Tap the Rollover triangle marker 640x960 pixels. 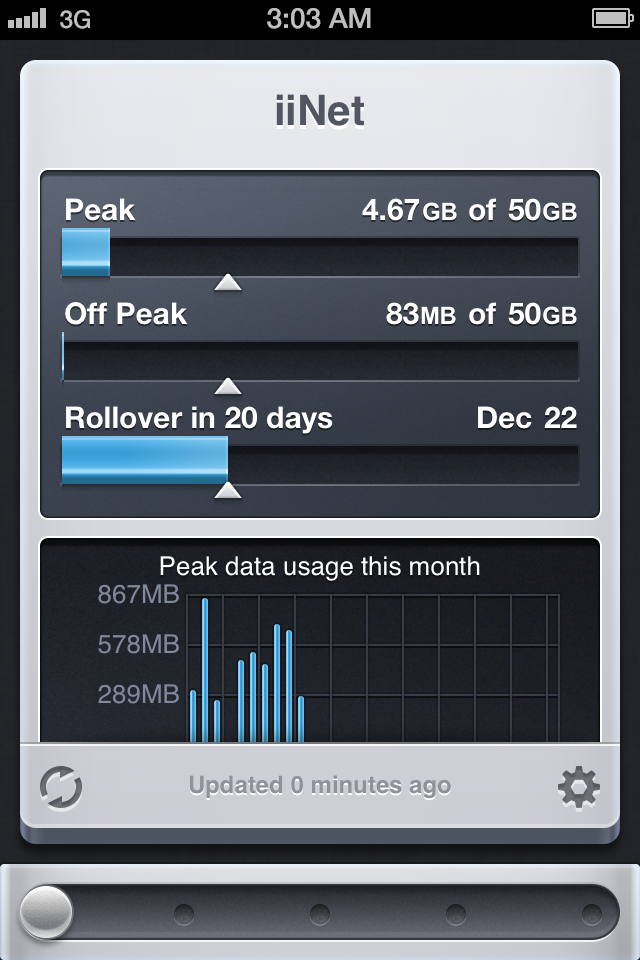point(228,490)
